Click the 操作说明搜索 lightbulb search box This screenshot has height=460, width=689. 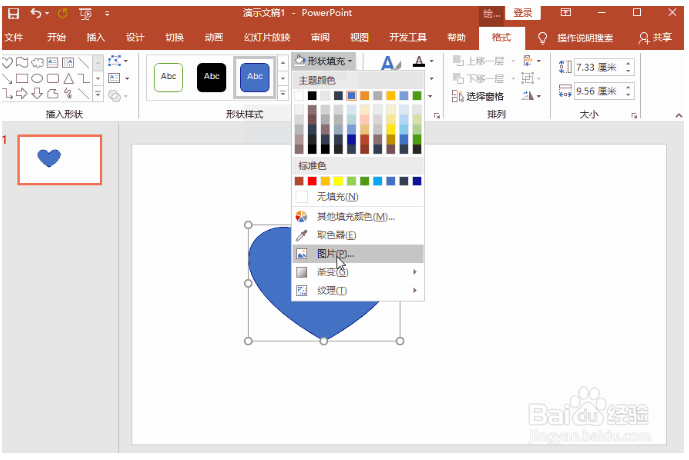(576, 38)
